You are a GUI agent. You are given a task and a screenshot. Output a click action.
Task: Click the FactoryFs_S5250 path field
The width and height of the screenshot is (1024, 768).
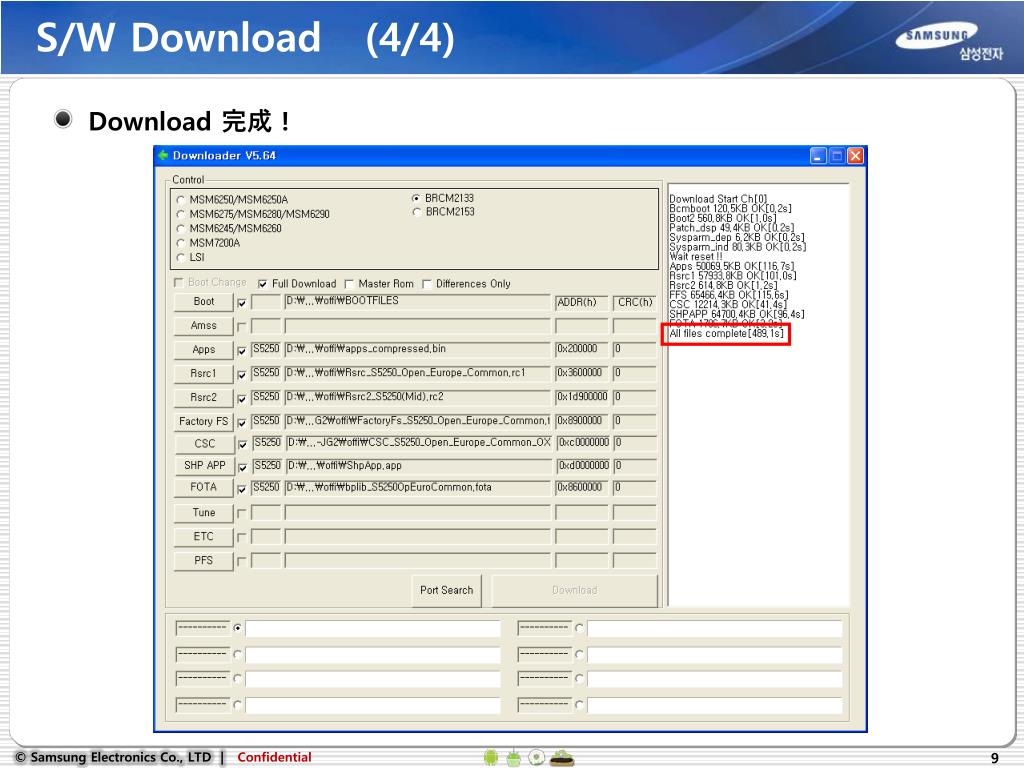[x=417, y=421]
